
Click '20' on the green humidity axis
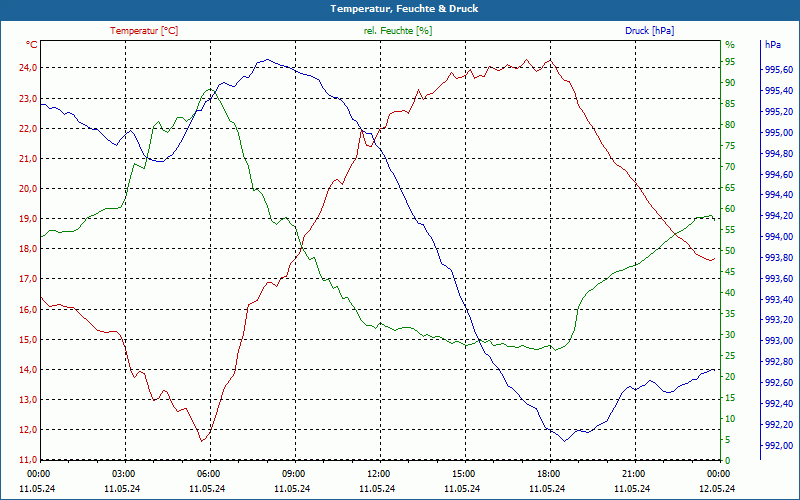point(730,377)
